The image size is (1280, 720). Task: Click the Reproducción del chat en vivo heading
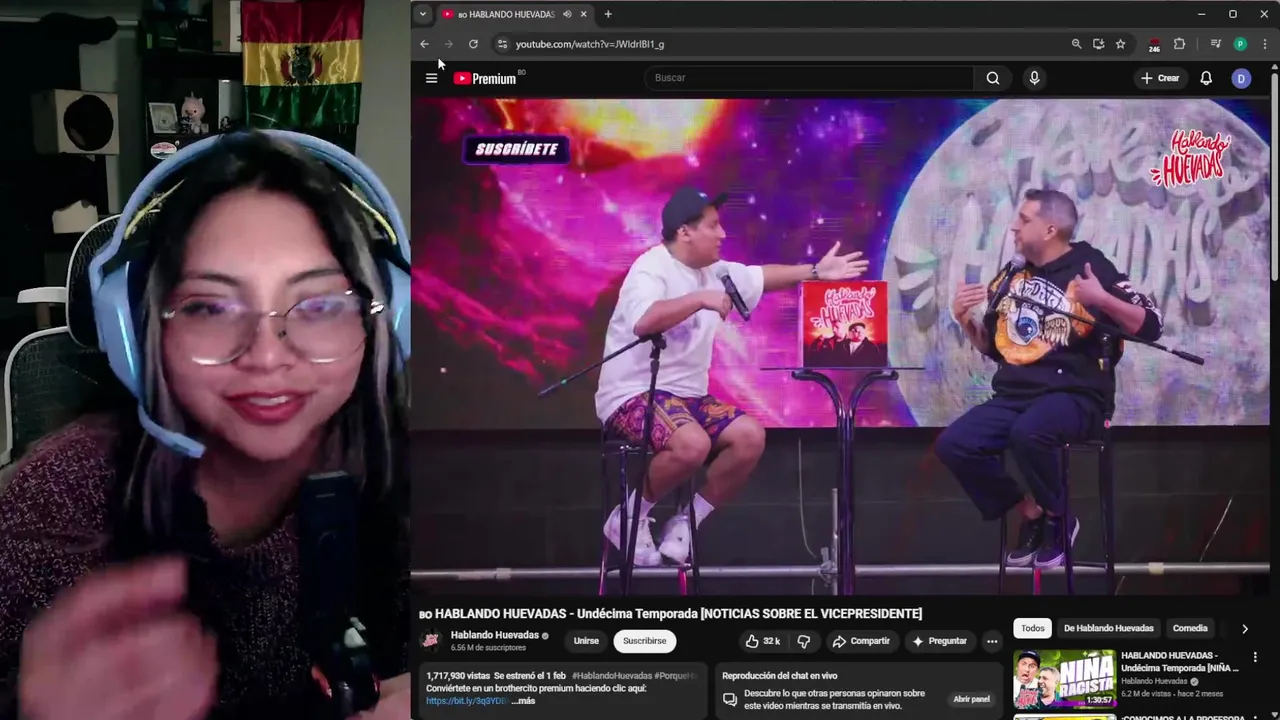779,676
